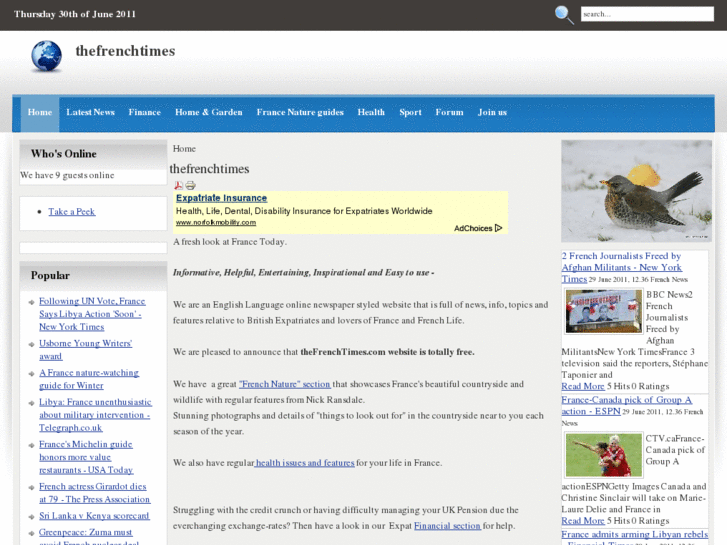The height and width of the screenshot is (545, 727).
Task: Open France's Michelin guide article link
Action: 86,457
